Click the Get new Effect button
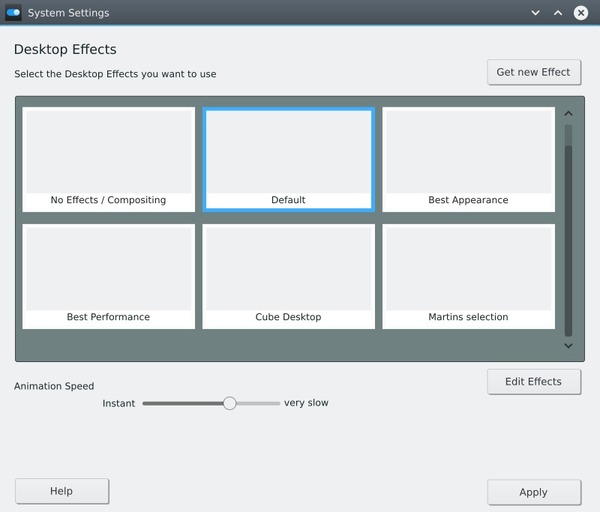600x512 pixels. (x=533, y=72)
